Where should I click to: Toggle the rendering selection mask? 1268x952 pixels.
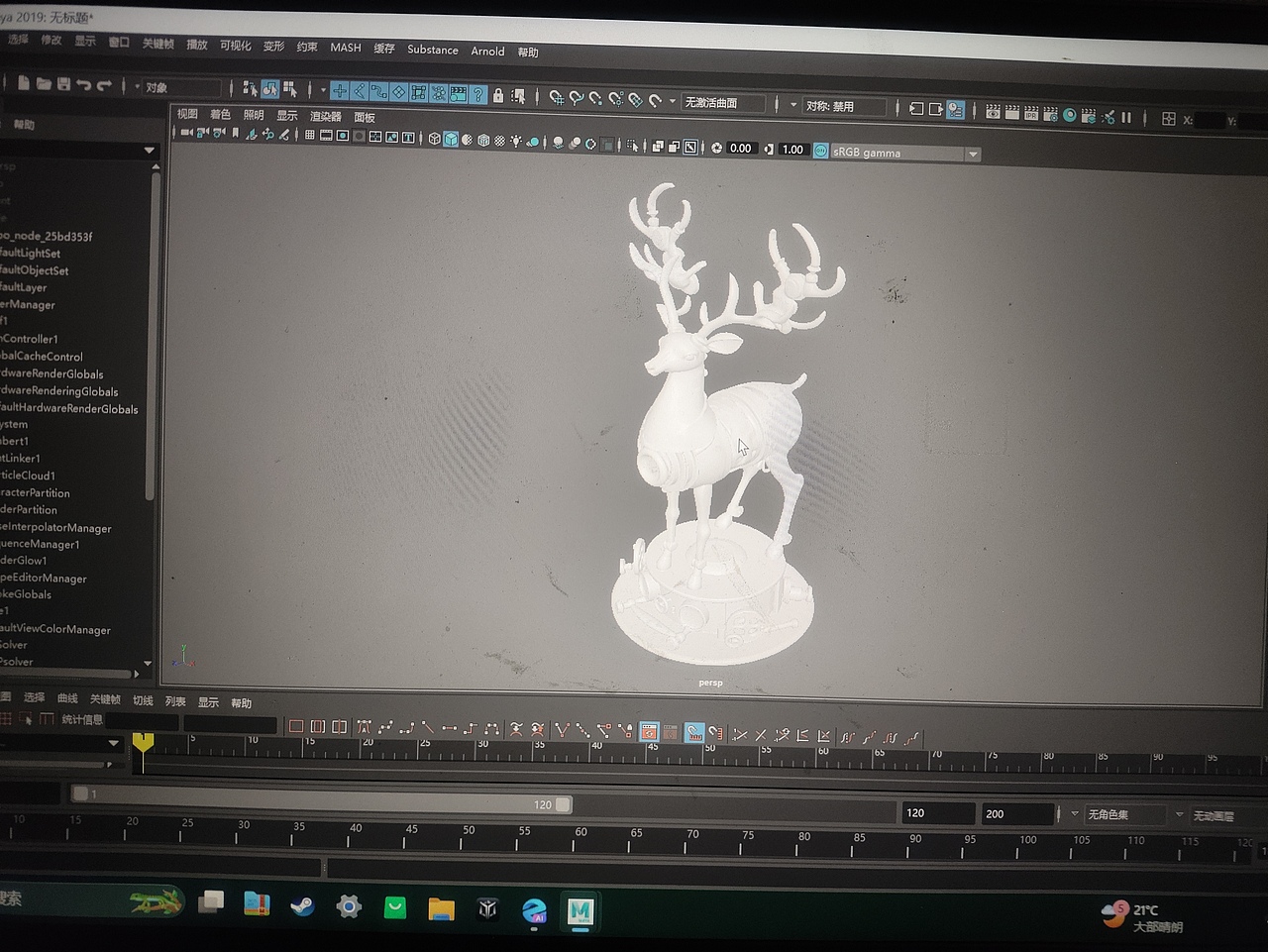pyautogui.click(x=458, y=94)
